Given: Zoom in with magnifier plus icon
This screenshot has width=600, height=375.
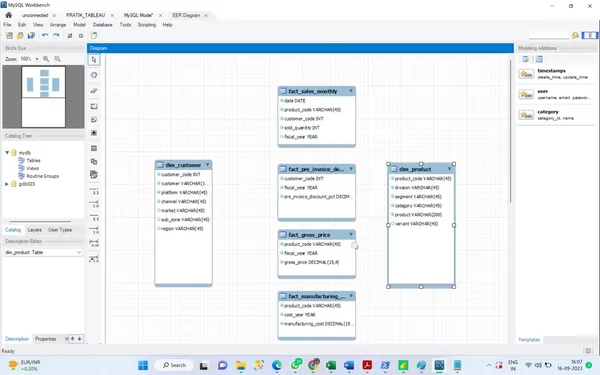Looking at the screenshot, I should 46,59.
